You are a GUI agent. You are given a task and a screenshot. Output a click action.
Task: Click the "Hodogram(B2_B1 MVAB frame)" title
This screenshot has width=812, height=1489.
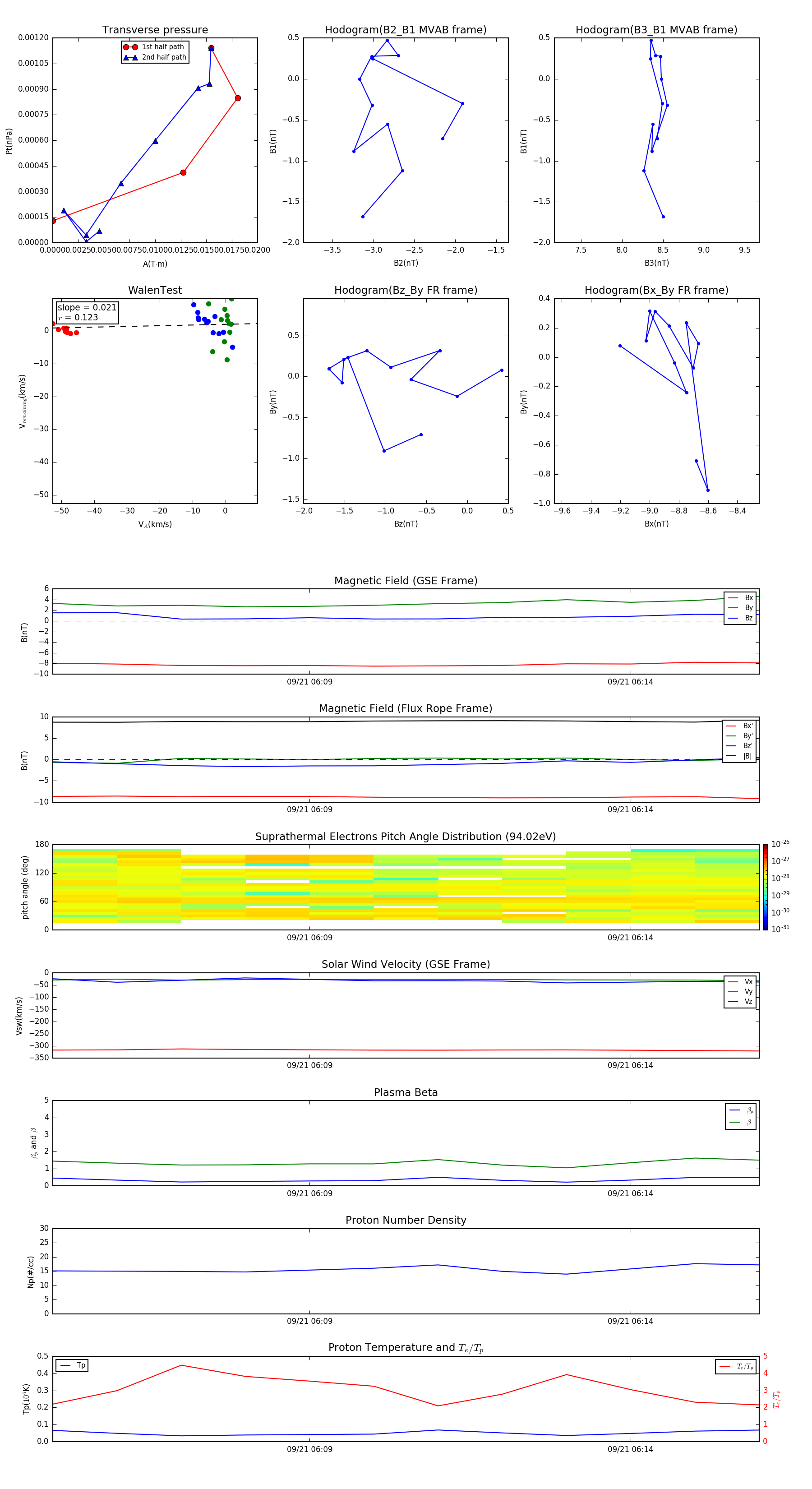[x=406, y=30]
